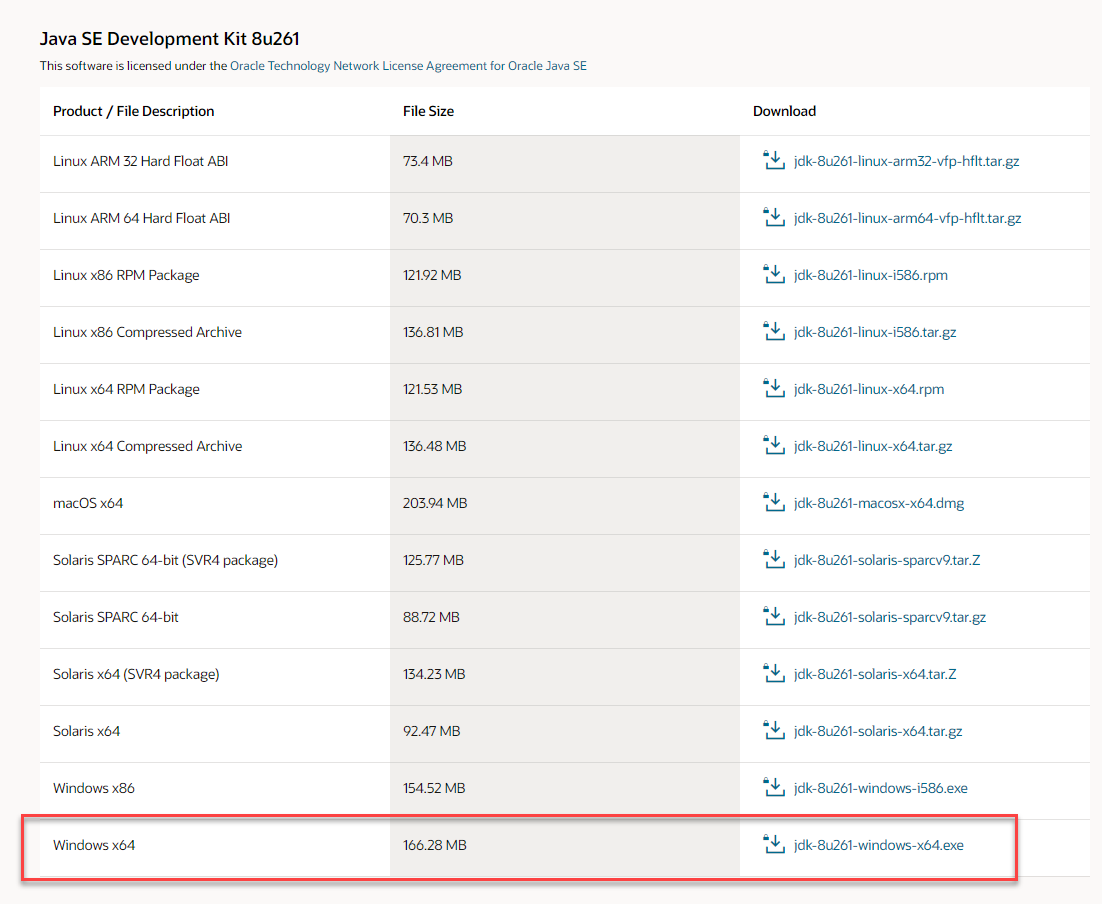The height and width of the screenshot is (904, 1102).
Task: Click download icon for linux-i586.tar.gz
Action: [774, 331]
